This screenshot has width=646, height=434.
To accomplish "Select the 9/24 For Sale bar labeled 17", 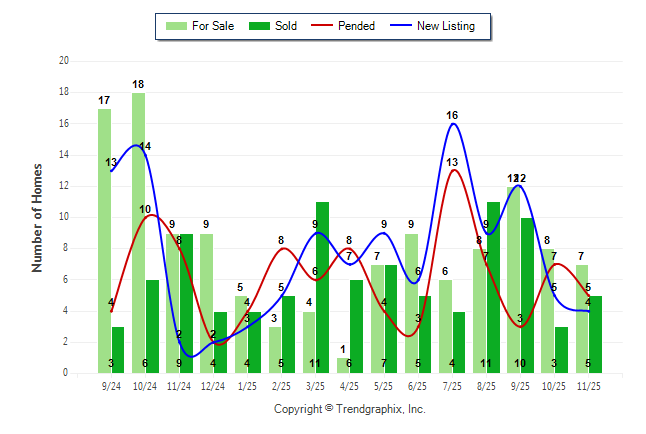I will point(105,240).
